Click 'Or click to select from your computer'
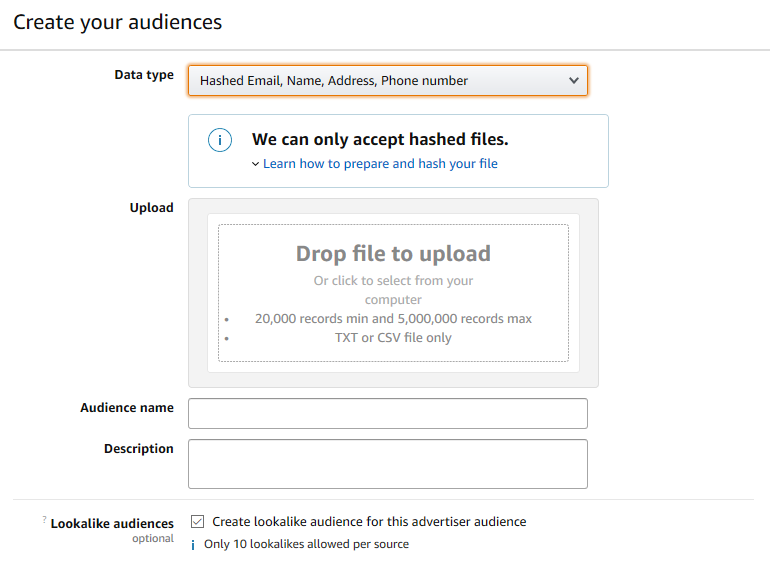 pos(393,290)
